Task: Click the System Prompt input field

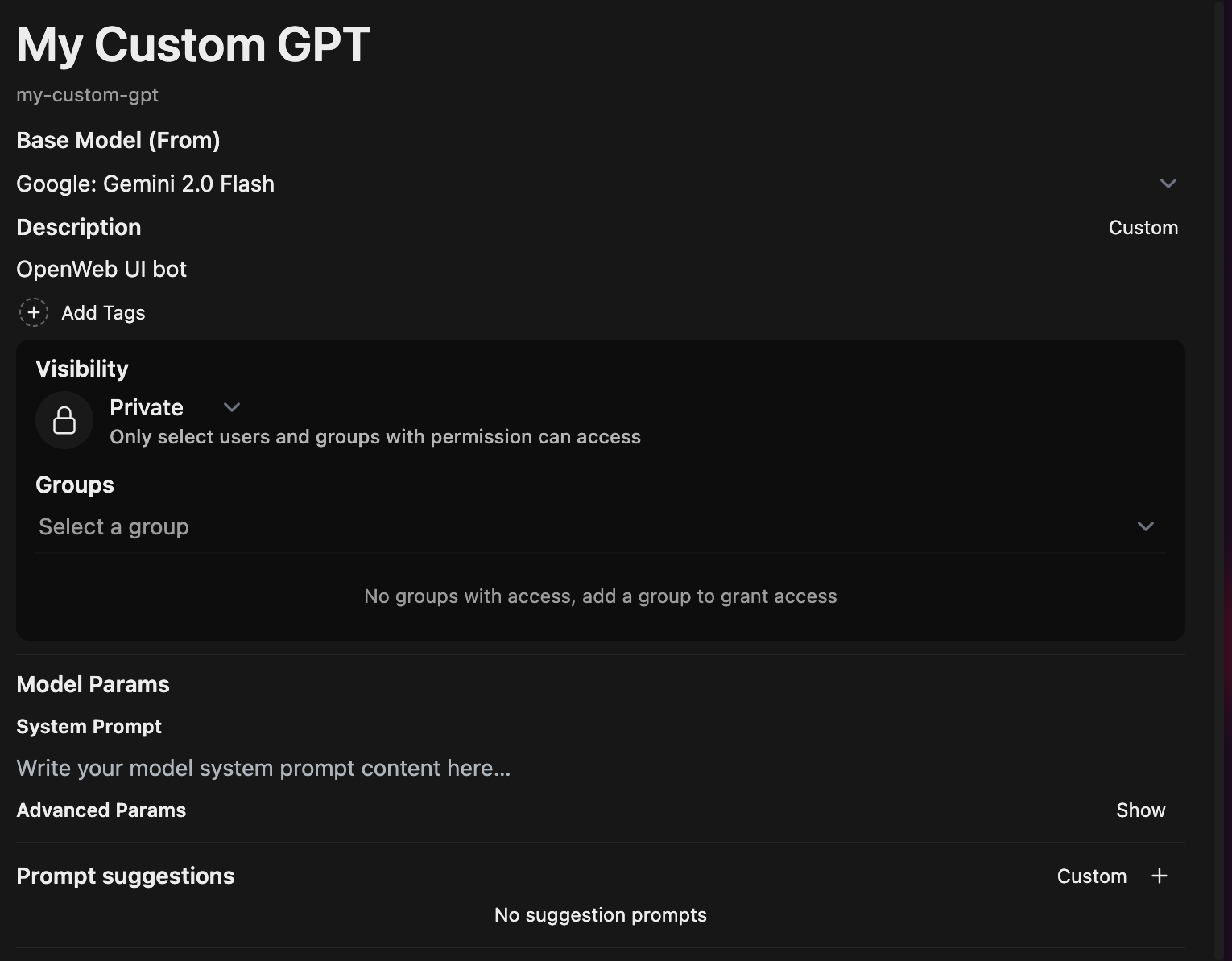Action: 263,768
